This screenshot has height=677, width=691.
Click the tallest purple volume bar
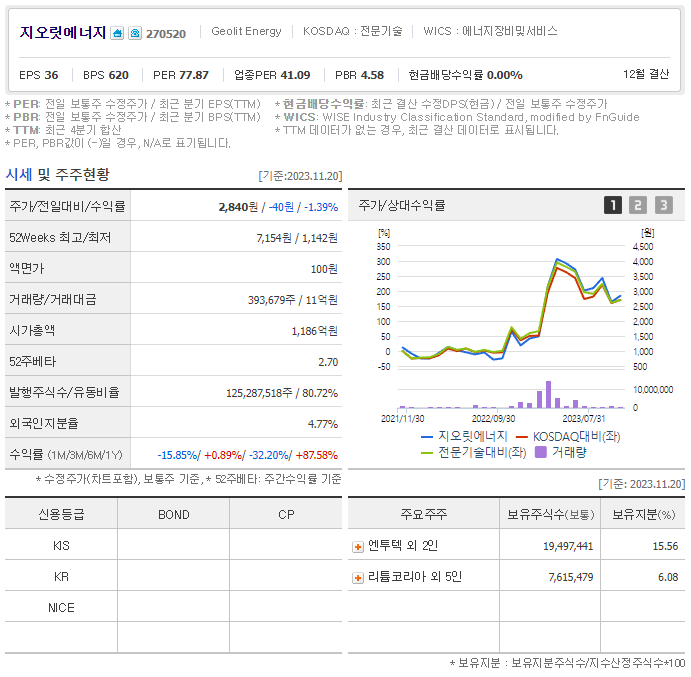click(x=548, y=394)
